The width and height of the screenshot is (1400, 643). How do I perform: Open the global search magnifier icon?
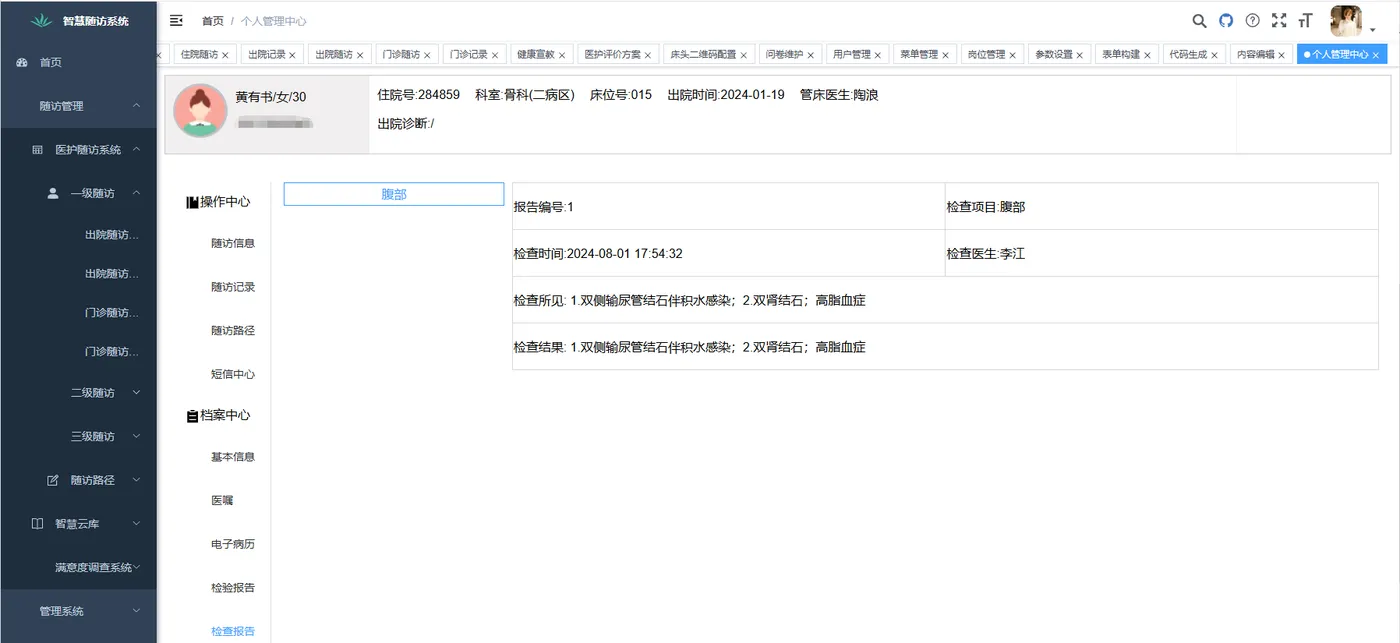pos(1199,19)
